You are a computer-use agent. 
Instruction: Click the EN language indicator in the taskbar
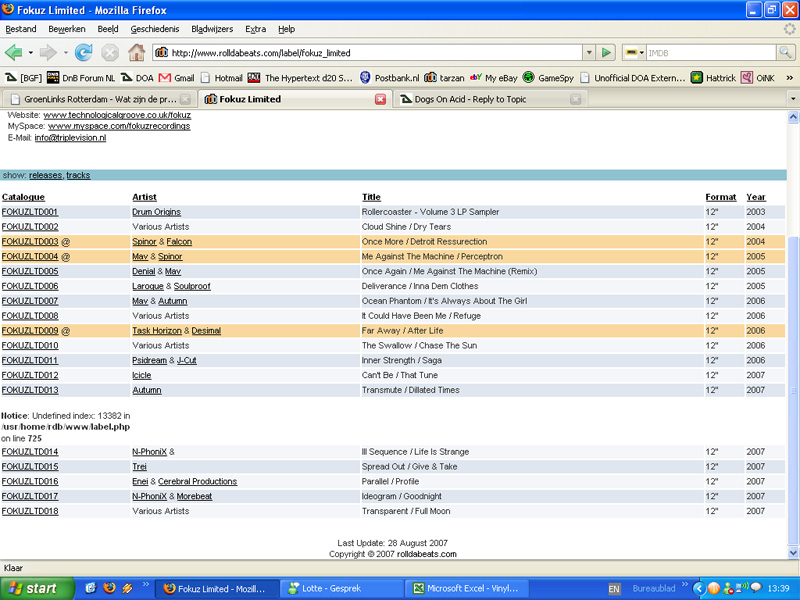(x=614, y=589)
